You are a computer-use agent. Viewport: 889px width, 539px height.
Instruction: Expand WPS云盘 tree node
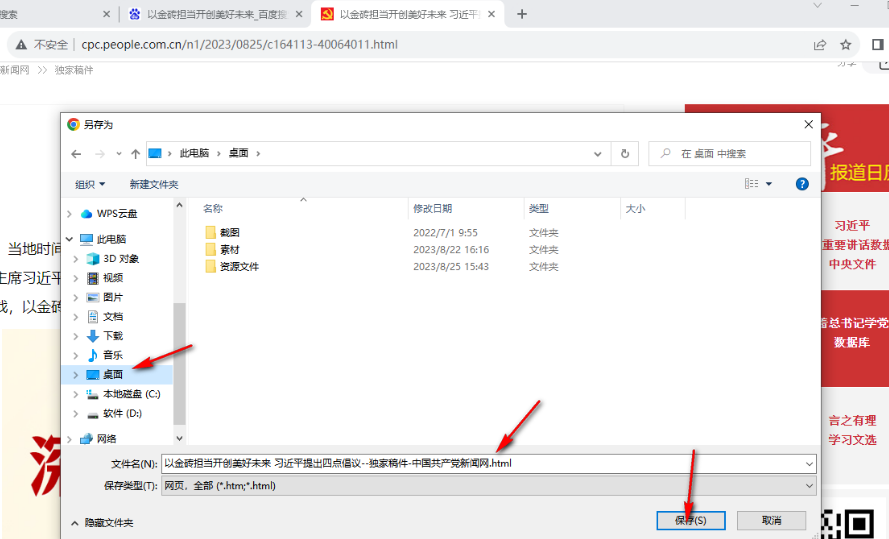point(69,214)
